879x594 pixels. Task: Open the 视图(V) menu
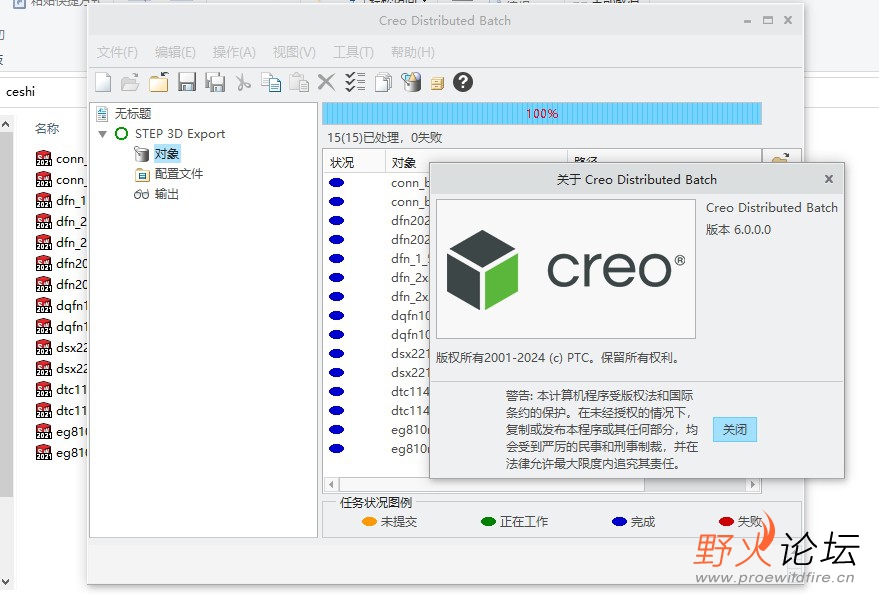(x=294, y=52)
